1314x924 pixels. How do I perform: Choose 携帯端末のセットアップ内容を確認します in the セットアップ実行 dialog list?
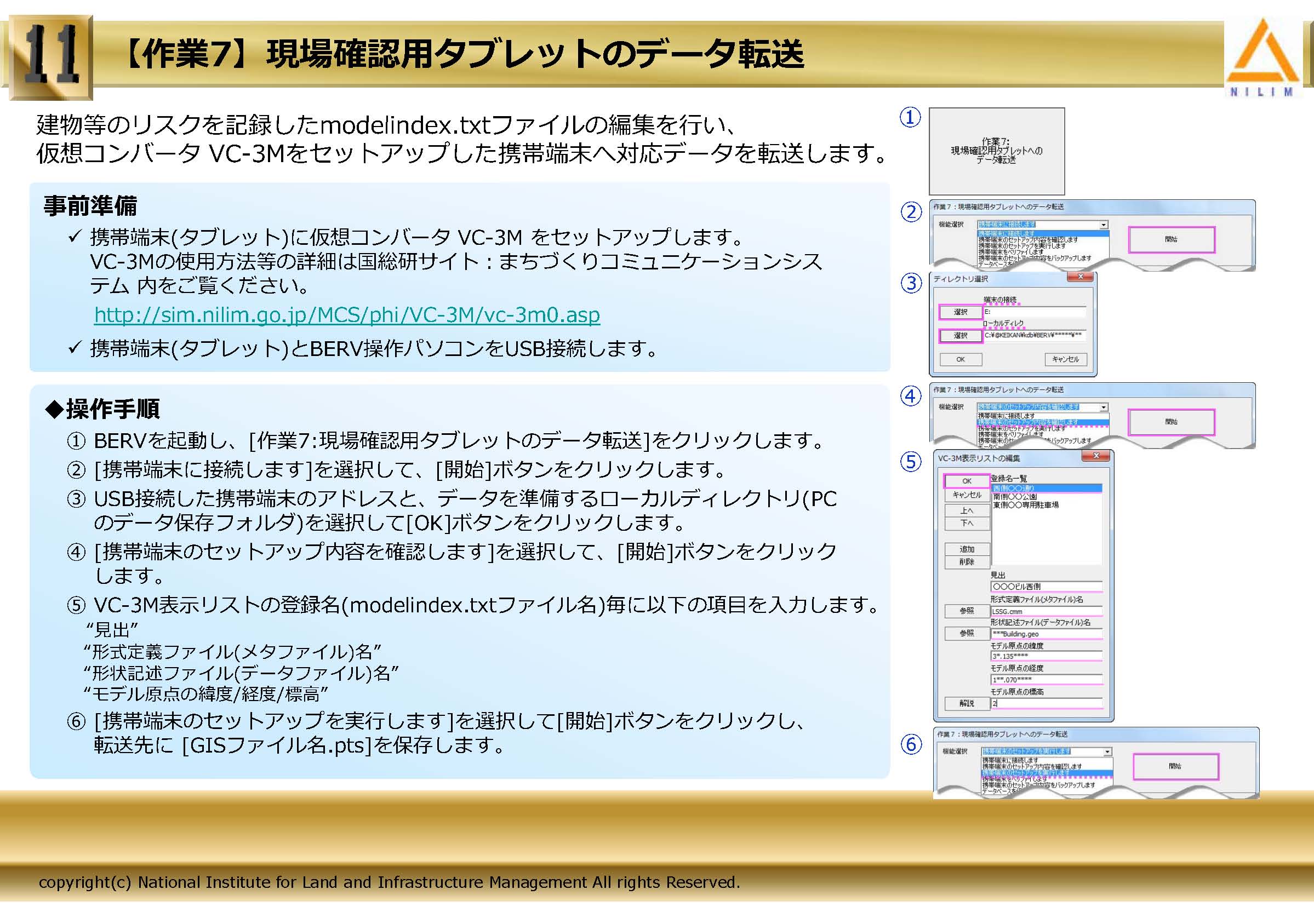pos(1047,767)
